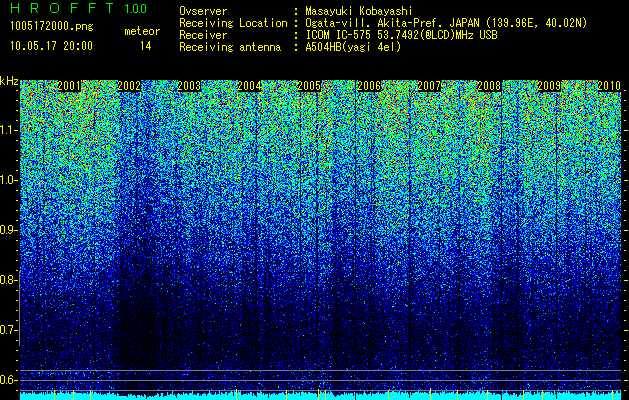Screen dimensions: 629x400
Task: Click the Ovserver field label
Action: pyautogui.click(x=203, y=11)
